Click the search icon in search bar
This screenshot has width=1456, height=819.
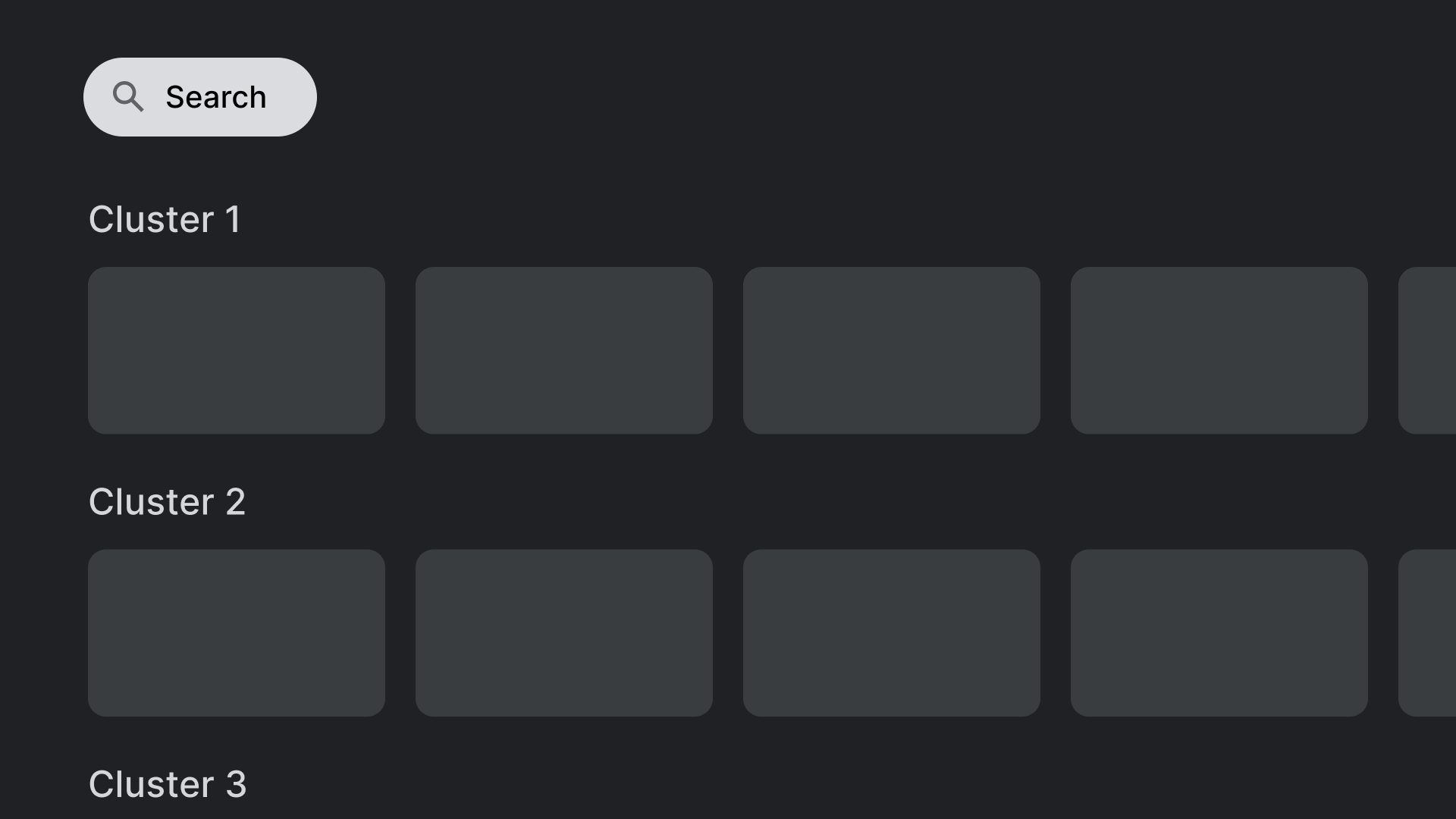tap(127, 96)
